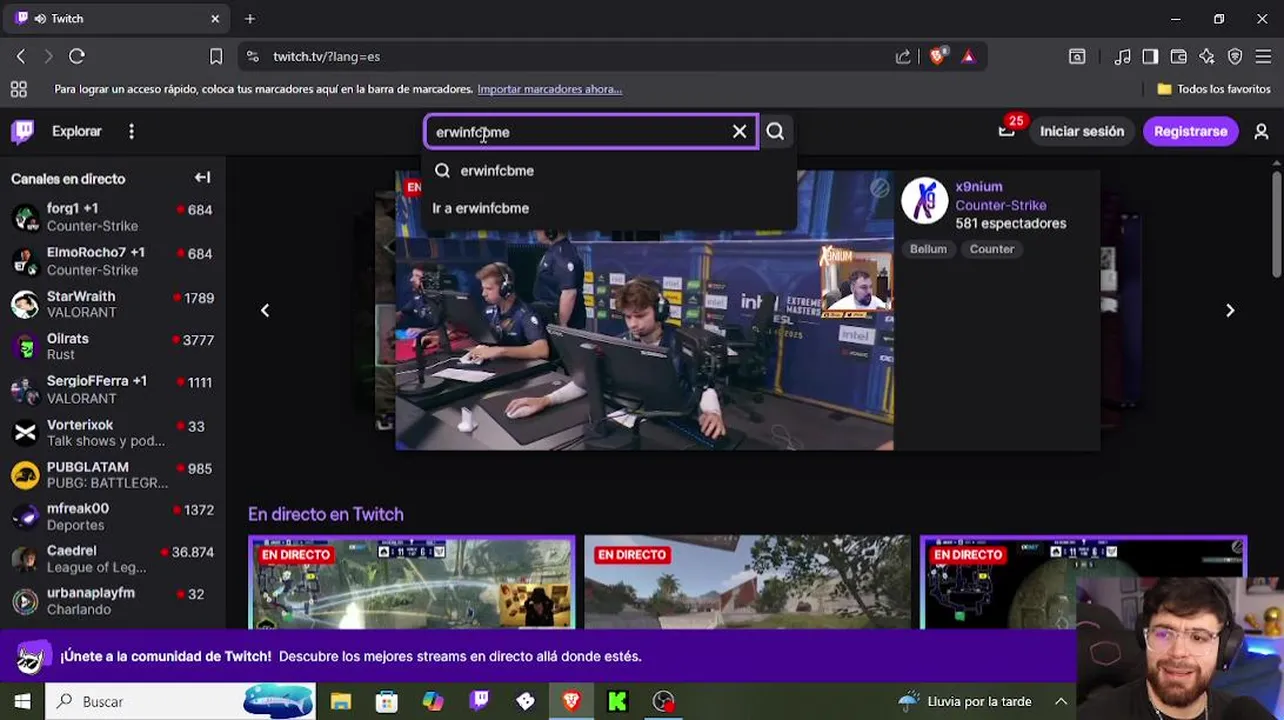Choose Ir a erwinfcbme option

coord(610,208)
